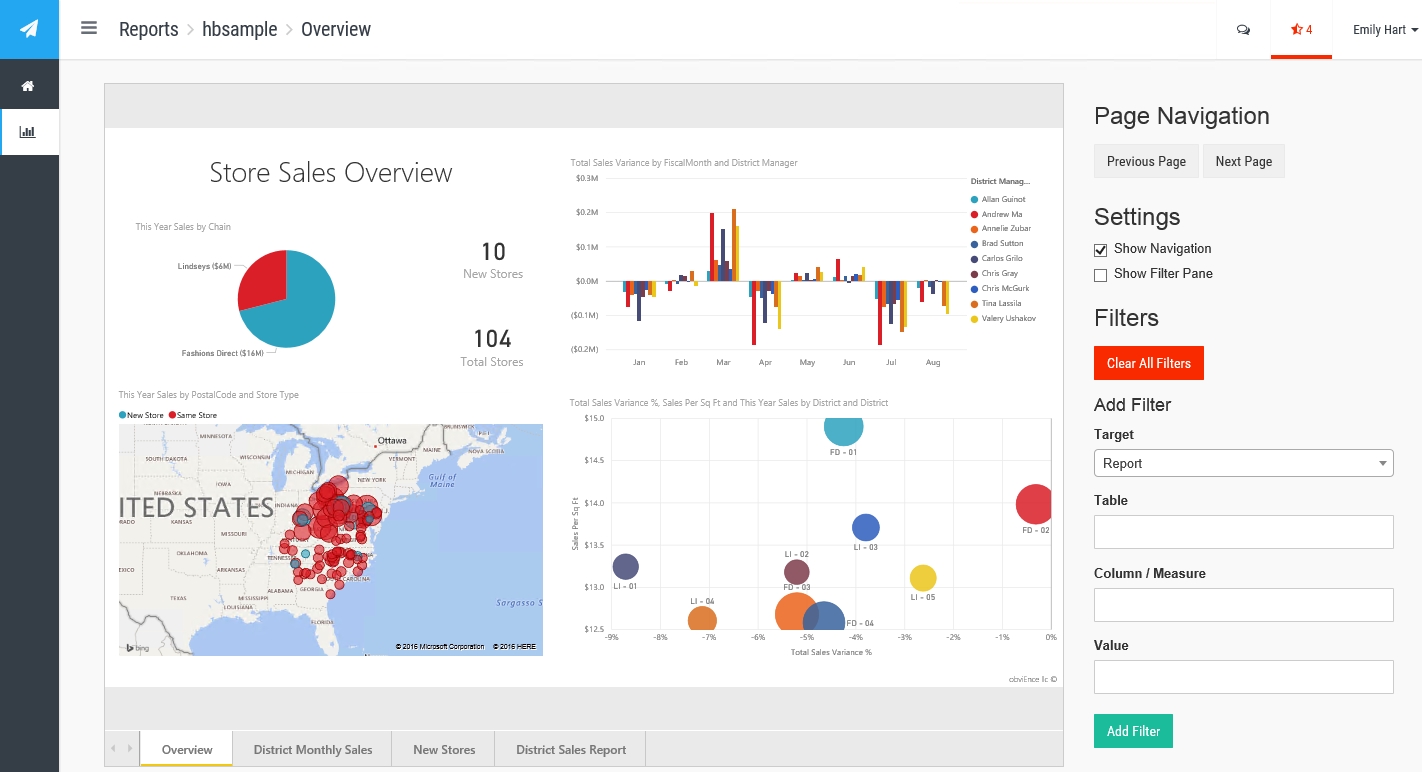1422x772 pixels.
Task: Open the comments chat icon
Action: (x=1243, y=30)
